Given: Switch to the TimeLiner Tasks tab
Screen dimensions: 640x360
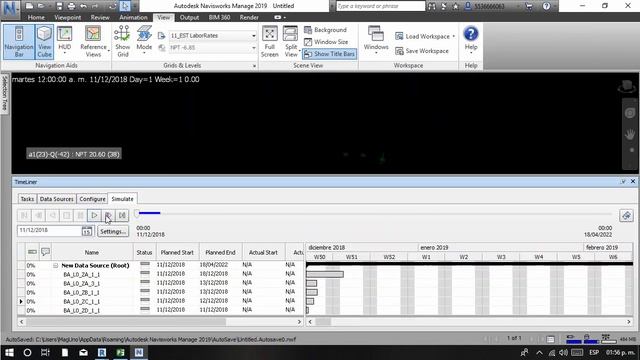Looking at the screenshot, I should tap(27, 199).
